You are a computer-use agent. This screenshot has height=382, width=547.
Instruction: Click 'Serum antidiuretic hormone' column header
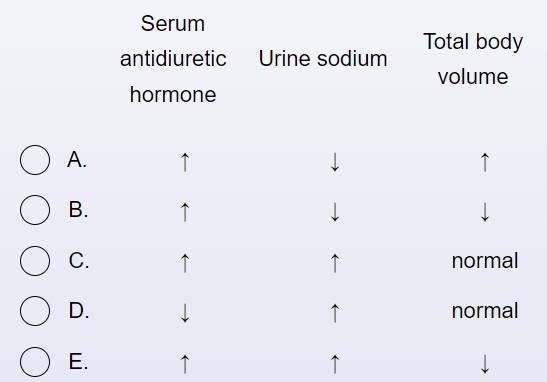click(173, 59)
